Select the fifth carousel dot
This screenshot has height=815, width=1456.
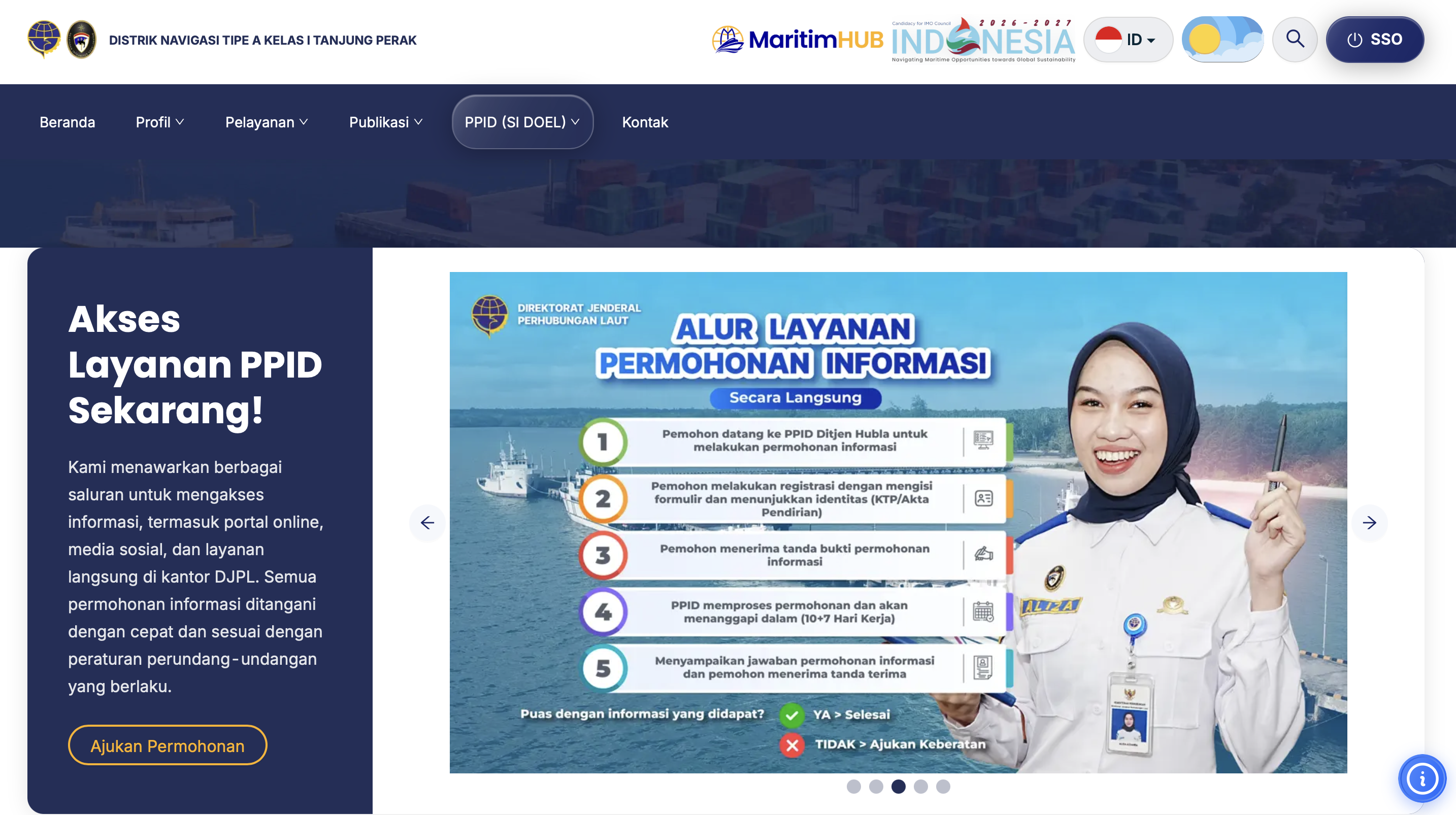[943, 786]
